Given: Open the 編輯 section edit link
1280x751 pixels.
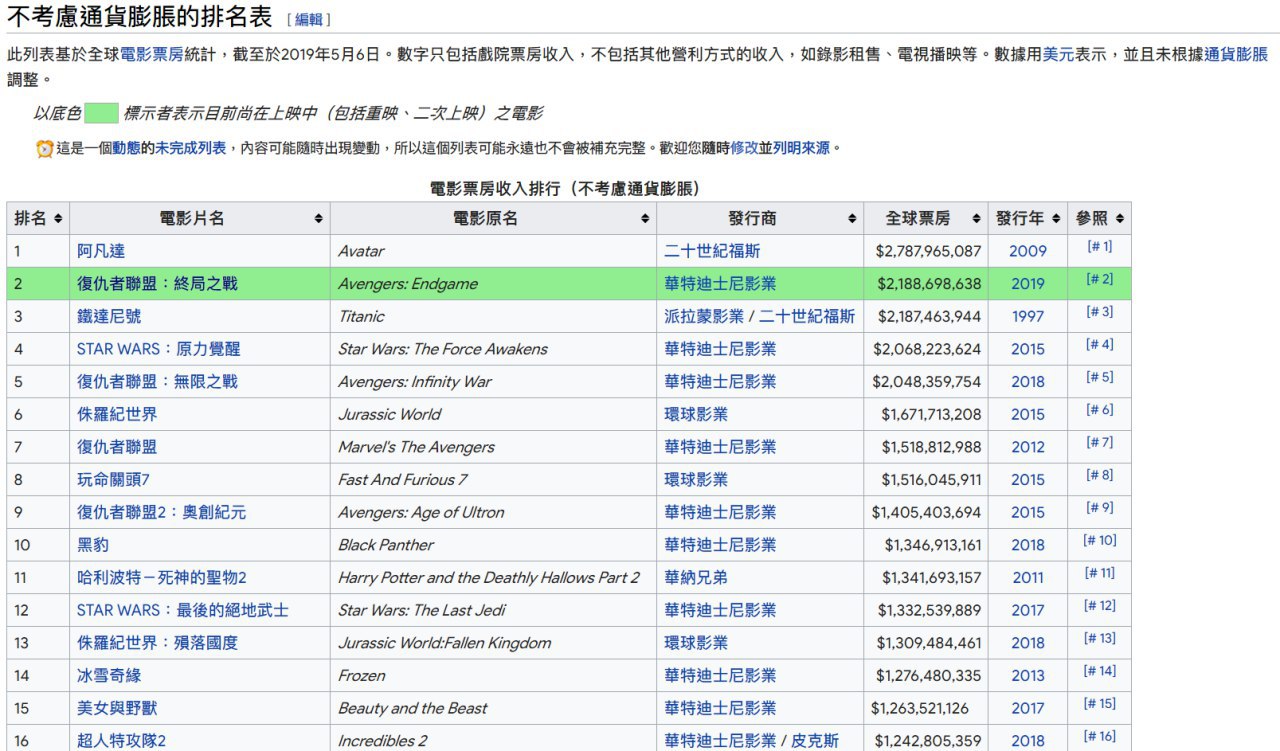Looking at the screenshot, I should tap(309, 19).
